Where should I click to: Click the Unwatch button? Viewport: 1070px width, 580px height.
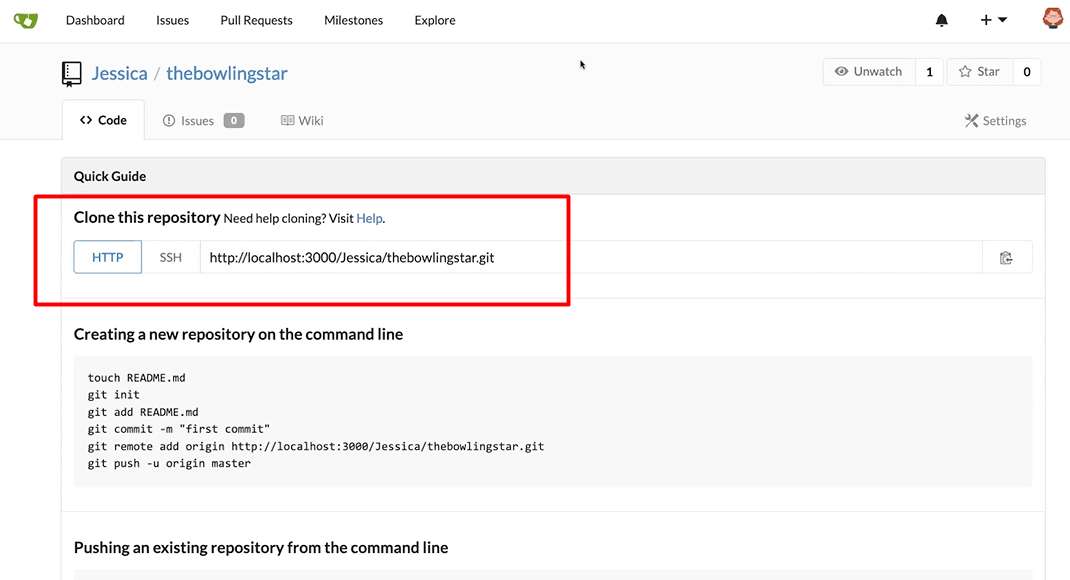pos(868,72)
